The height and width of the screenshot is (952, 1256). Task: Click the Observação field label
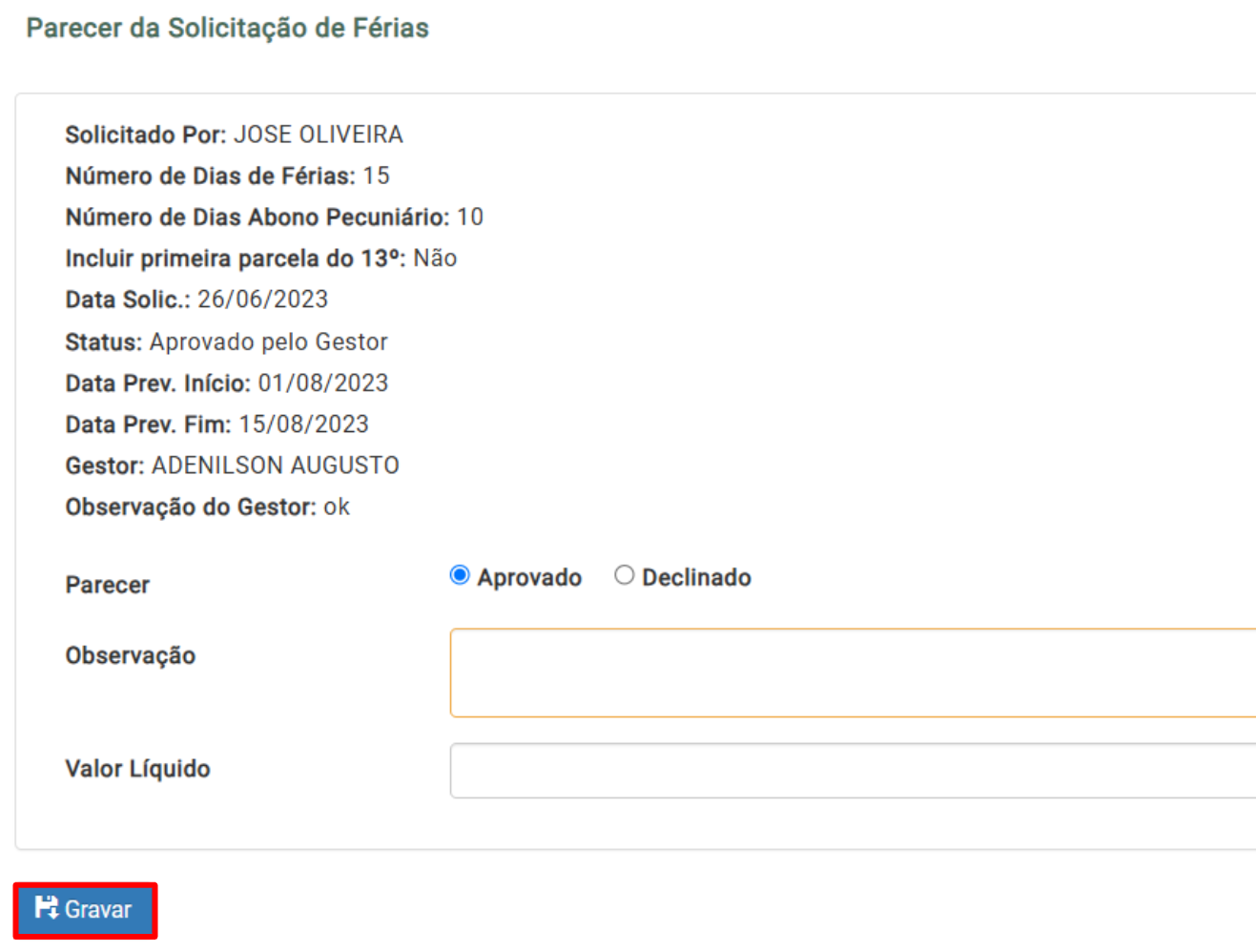pos(131,655)
